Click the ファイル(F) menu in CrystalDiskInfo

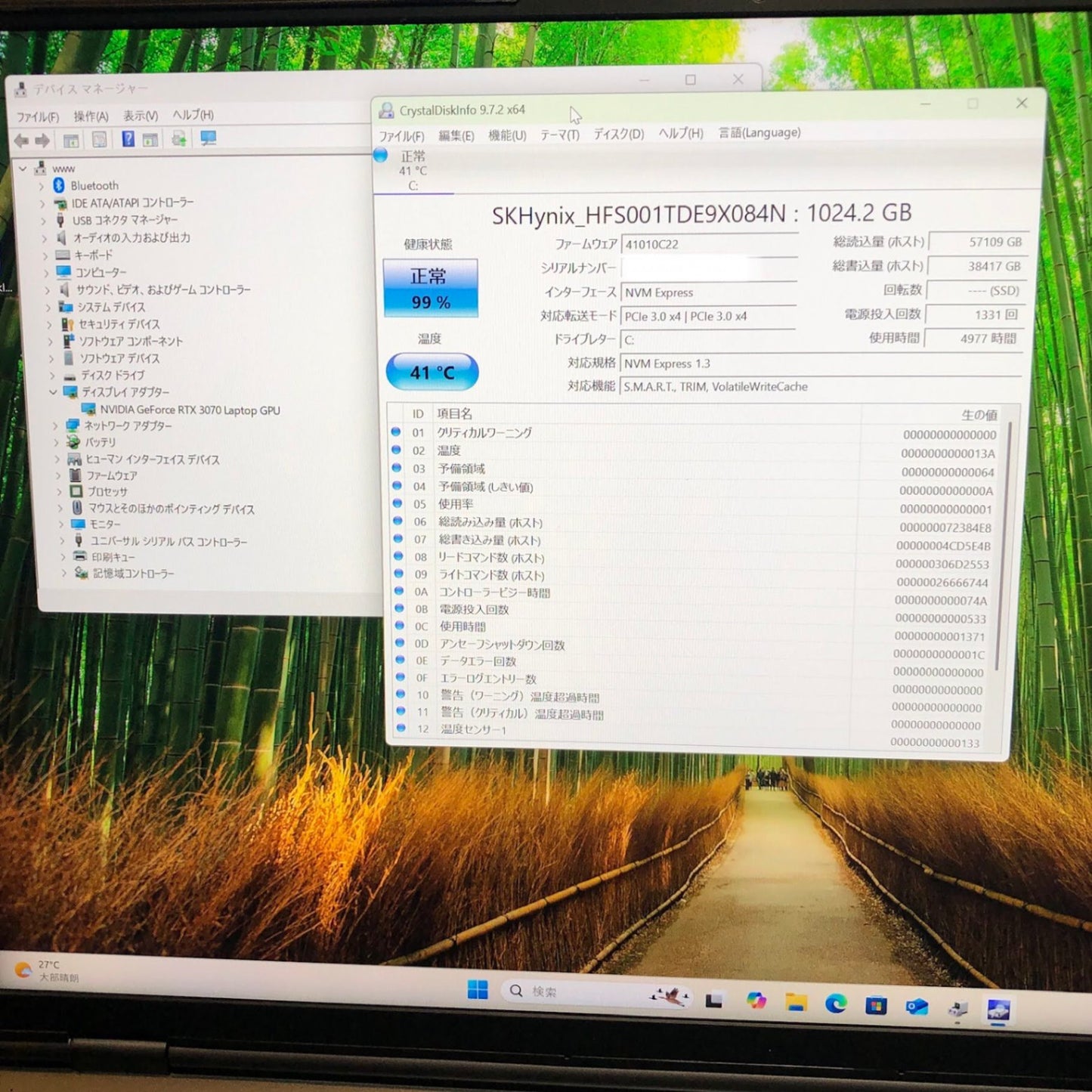[x=401, y=136]
